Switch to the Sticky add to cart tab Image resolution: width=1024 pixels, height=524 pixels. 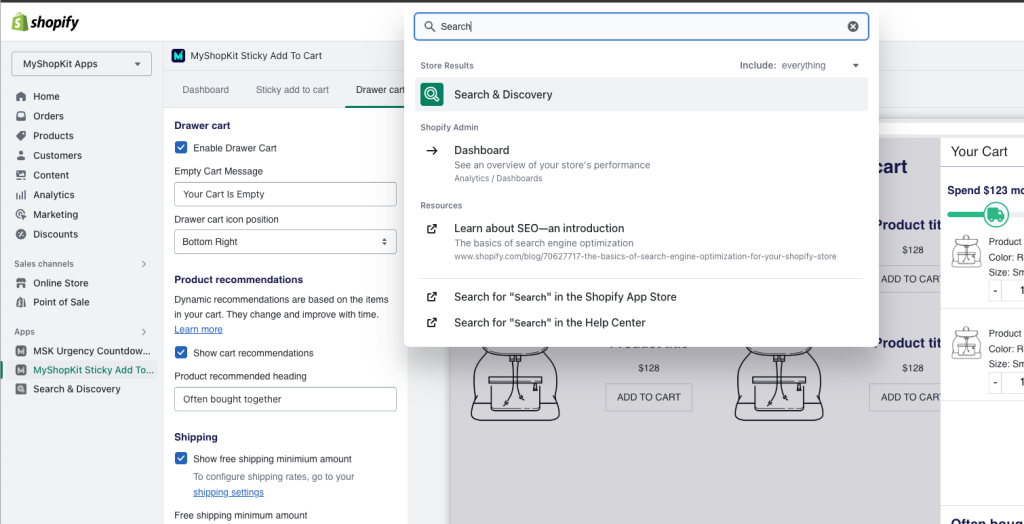pos(293,90)
